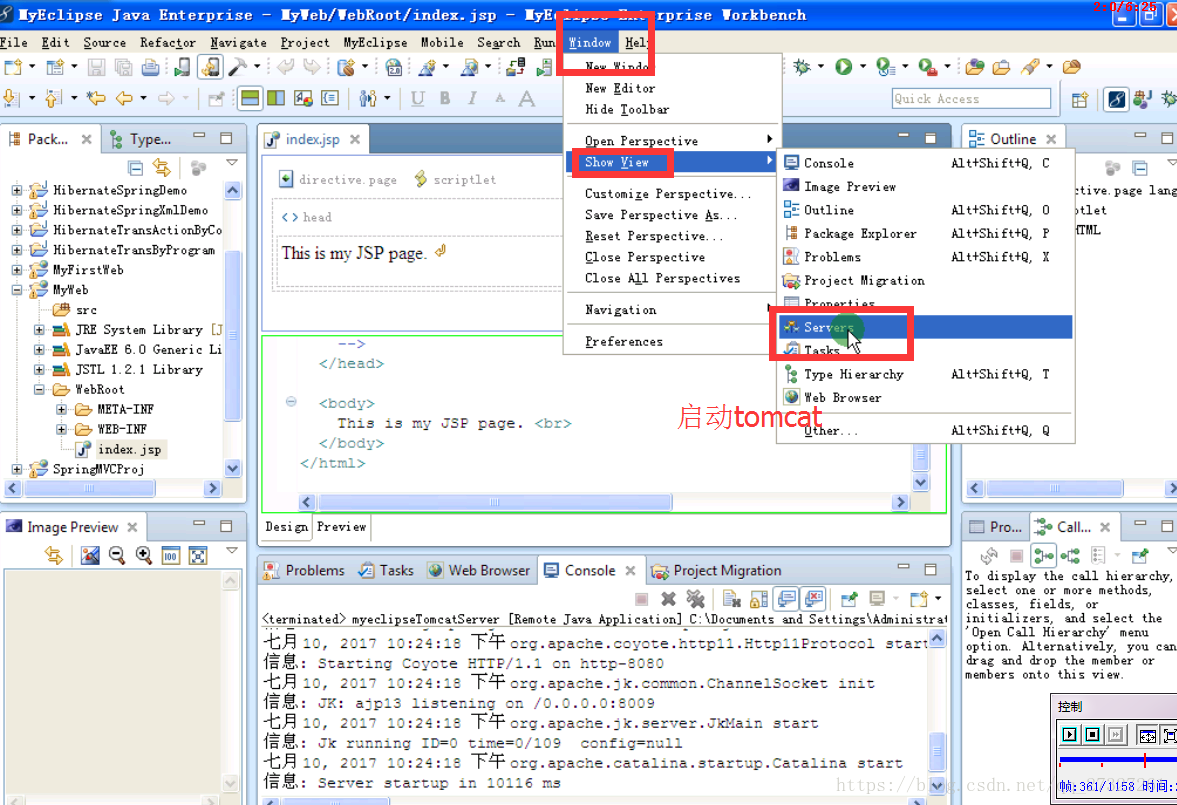Screen dimensions: 1177x805
Task: Click the Run green play toolbar button
Action: (x=844, y=68)
